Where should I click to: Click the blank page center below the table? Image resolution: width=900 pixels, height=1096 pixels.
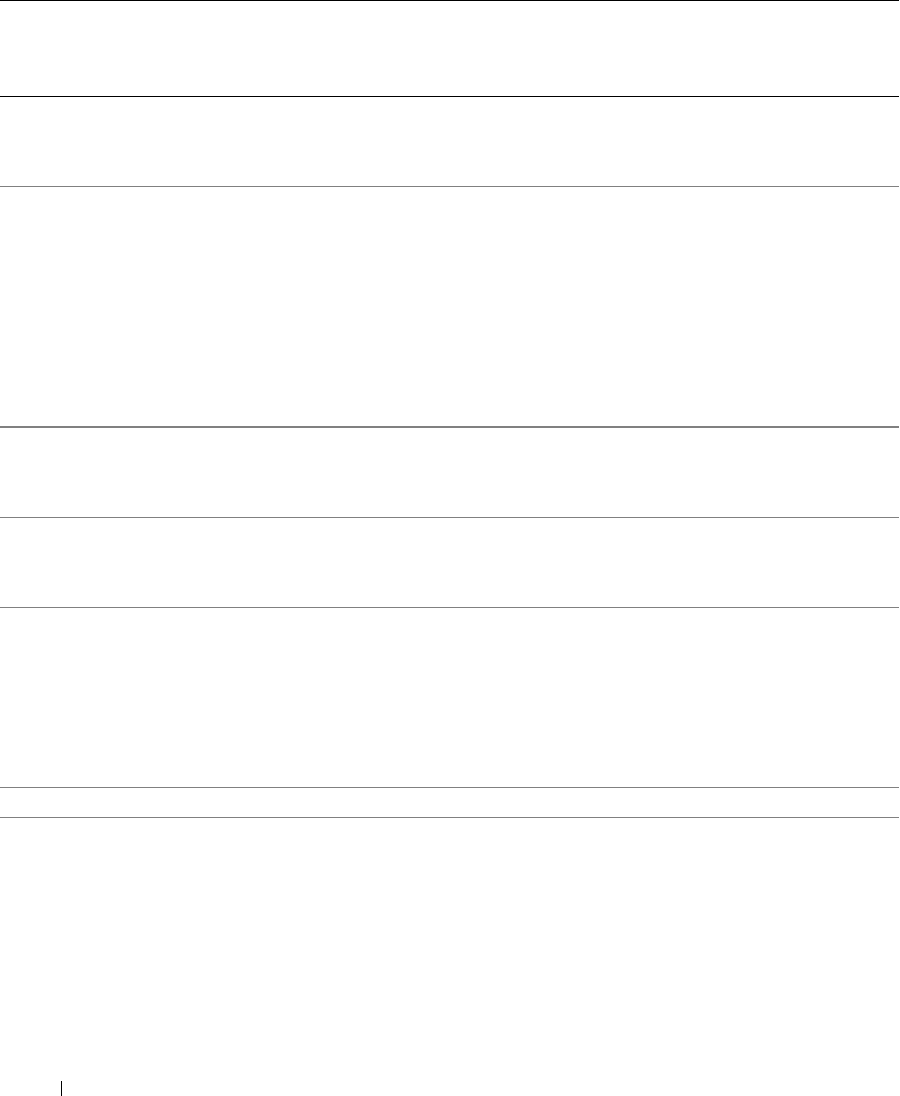(450, 950)
